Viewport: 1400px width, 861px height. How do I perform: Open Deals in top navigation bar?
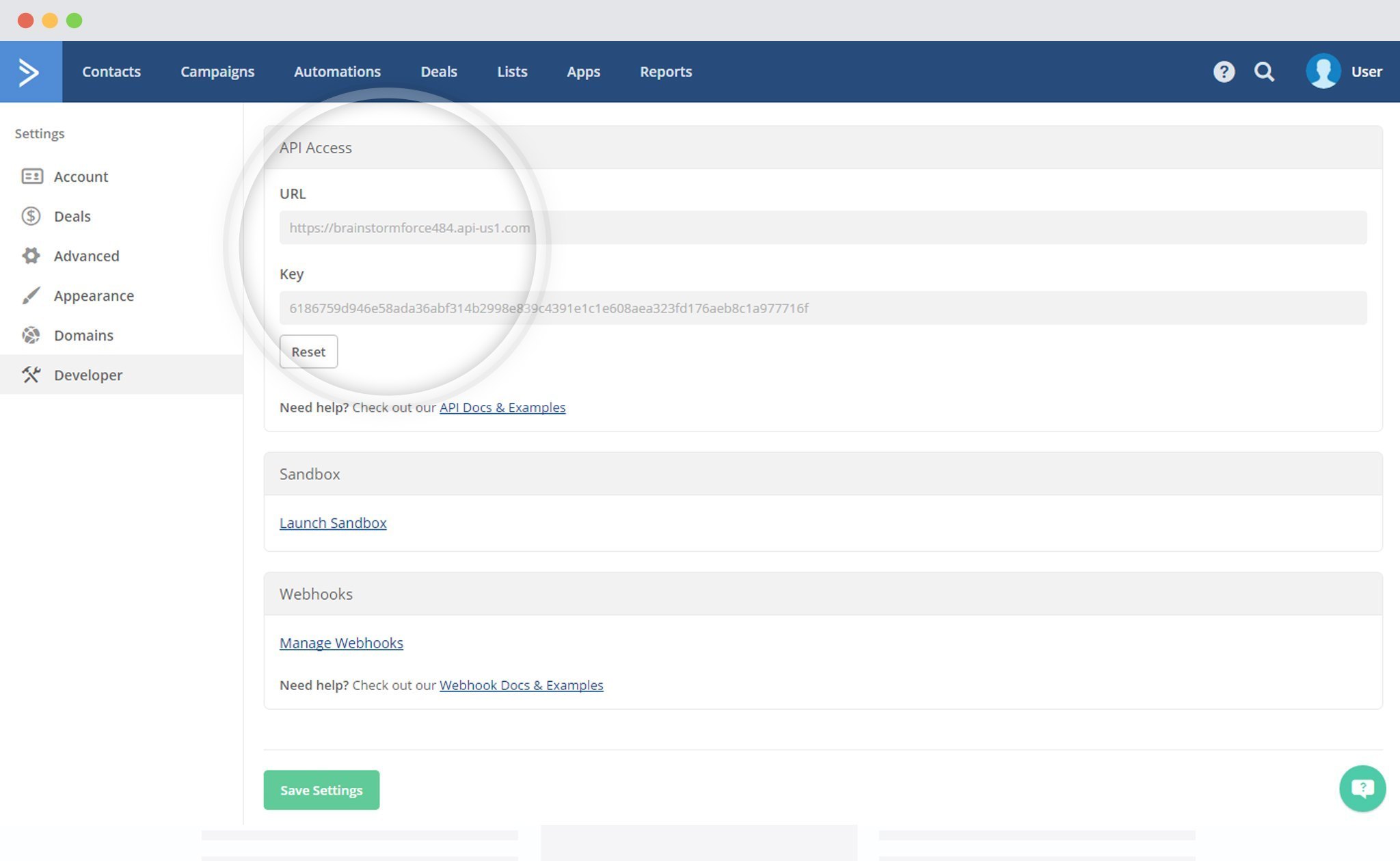tap(439, 72)
